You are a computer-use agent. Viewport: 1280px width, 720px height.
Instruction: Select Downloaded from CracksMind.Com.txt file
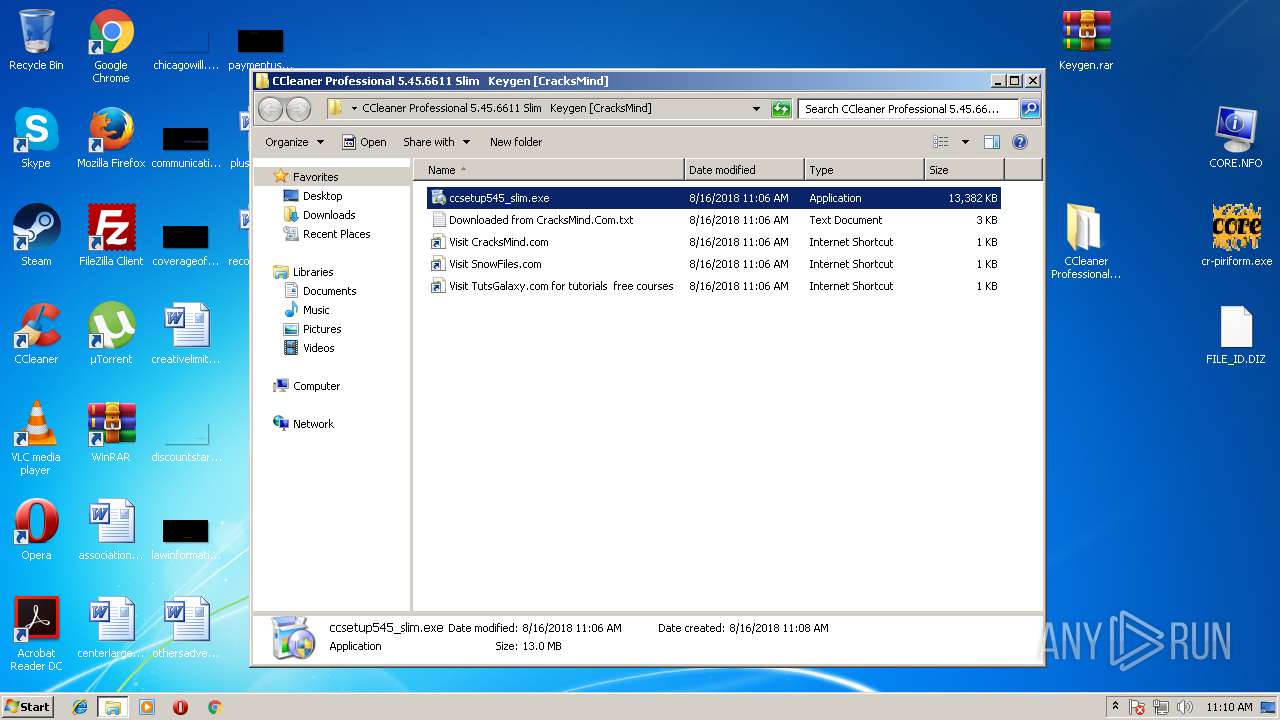[713, 220]
